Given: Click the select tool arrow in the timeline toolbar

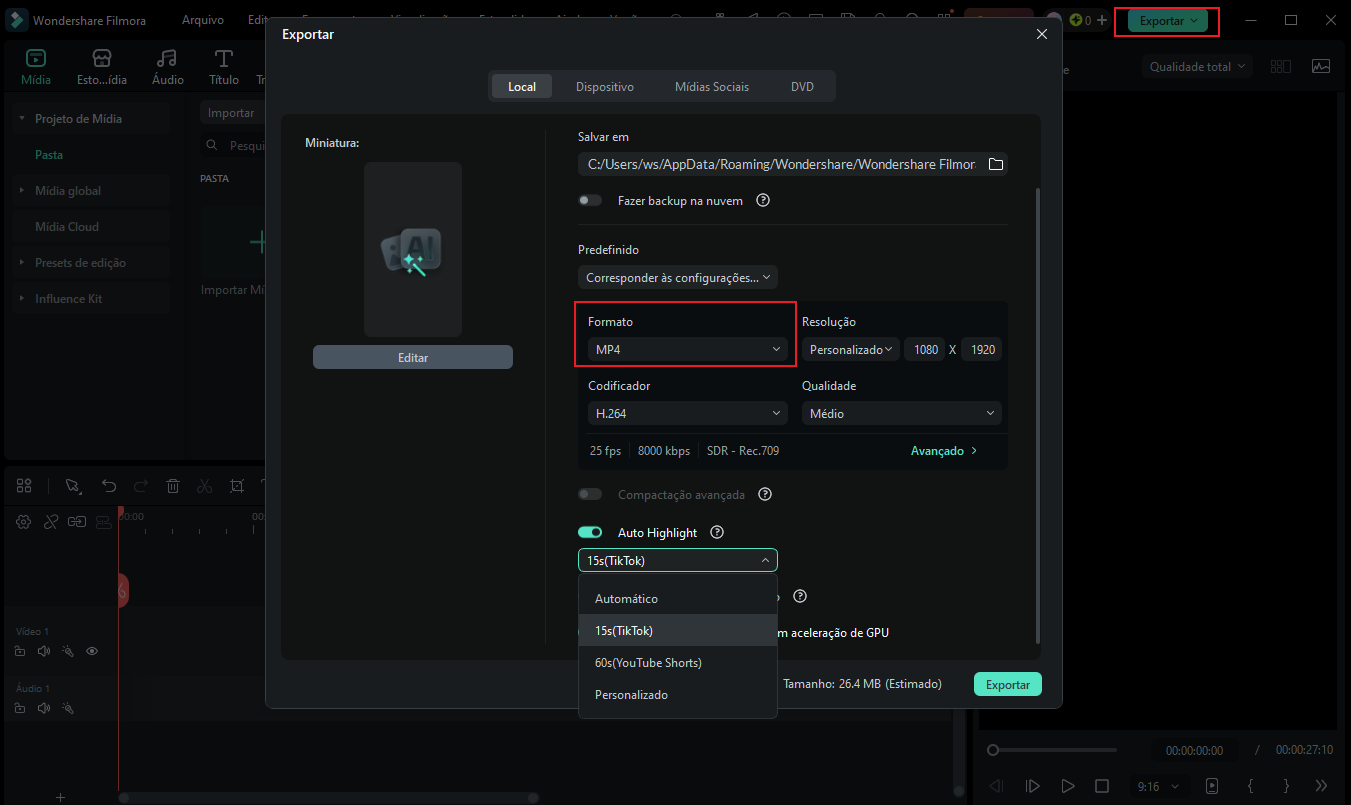Looking at the screenshot, I should tap(73, 486).
